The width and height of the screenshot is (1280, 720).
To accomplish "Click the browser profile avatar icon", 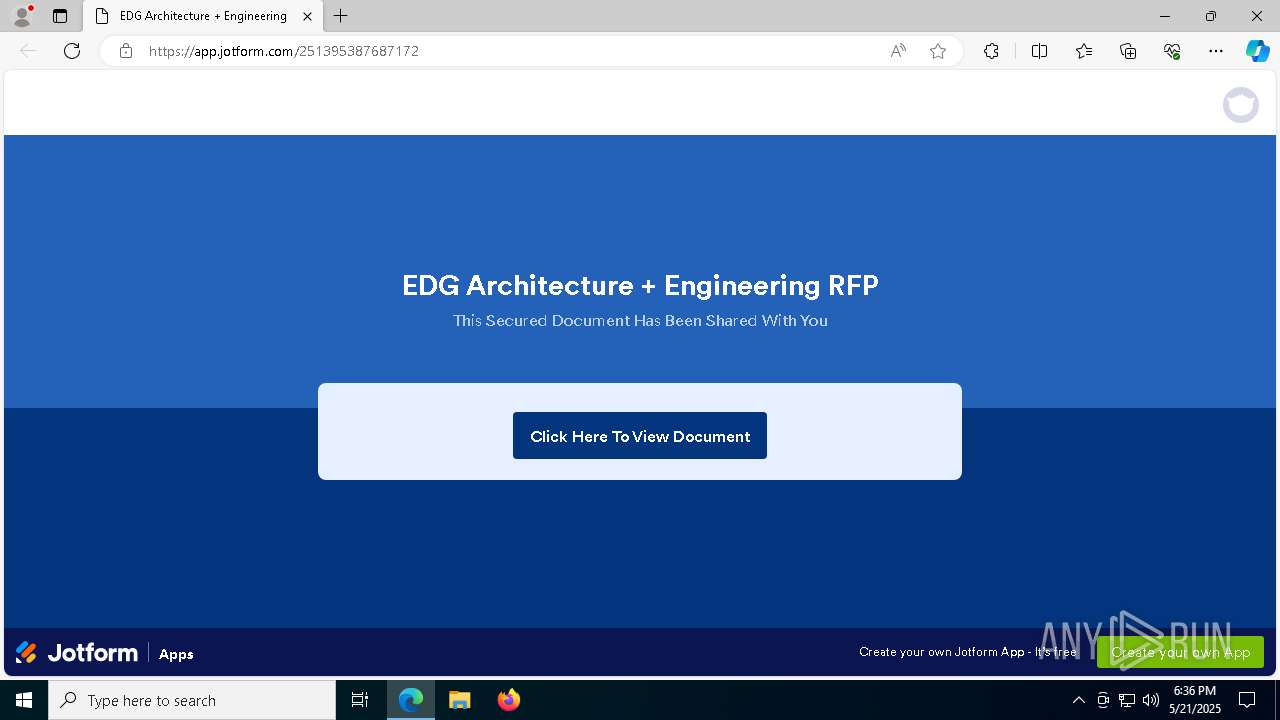I will pos(21,16).
